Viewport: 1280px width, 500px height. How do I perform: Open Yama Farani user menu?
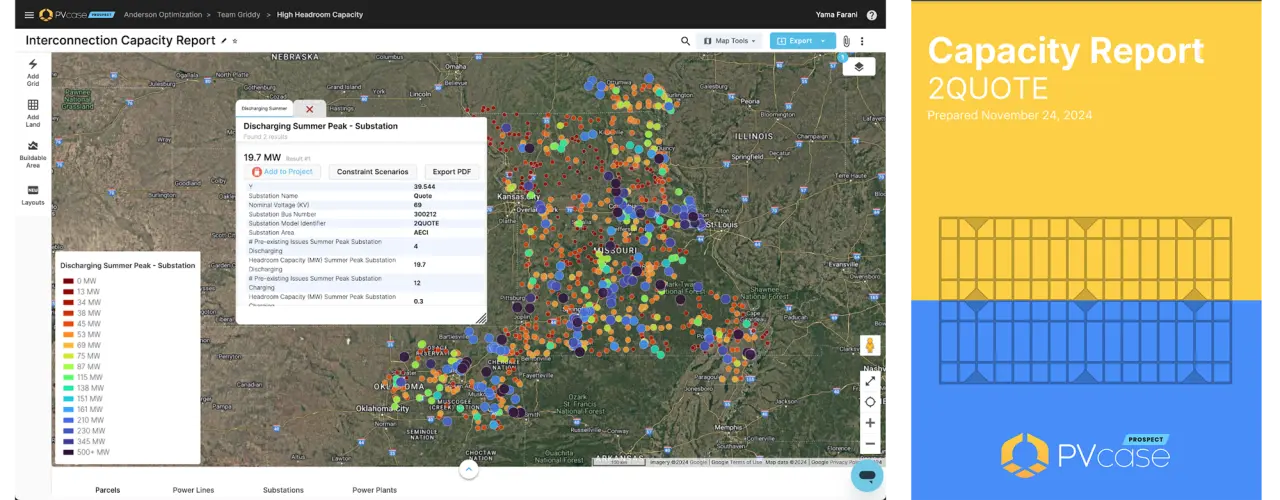(837, 15)
